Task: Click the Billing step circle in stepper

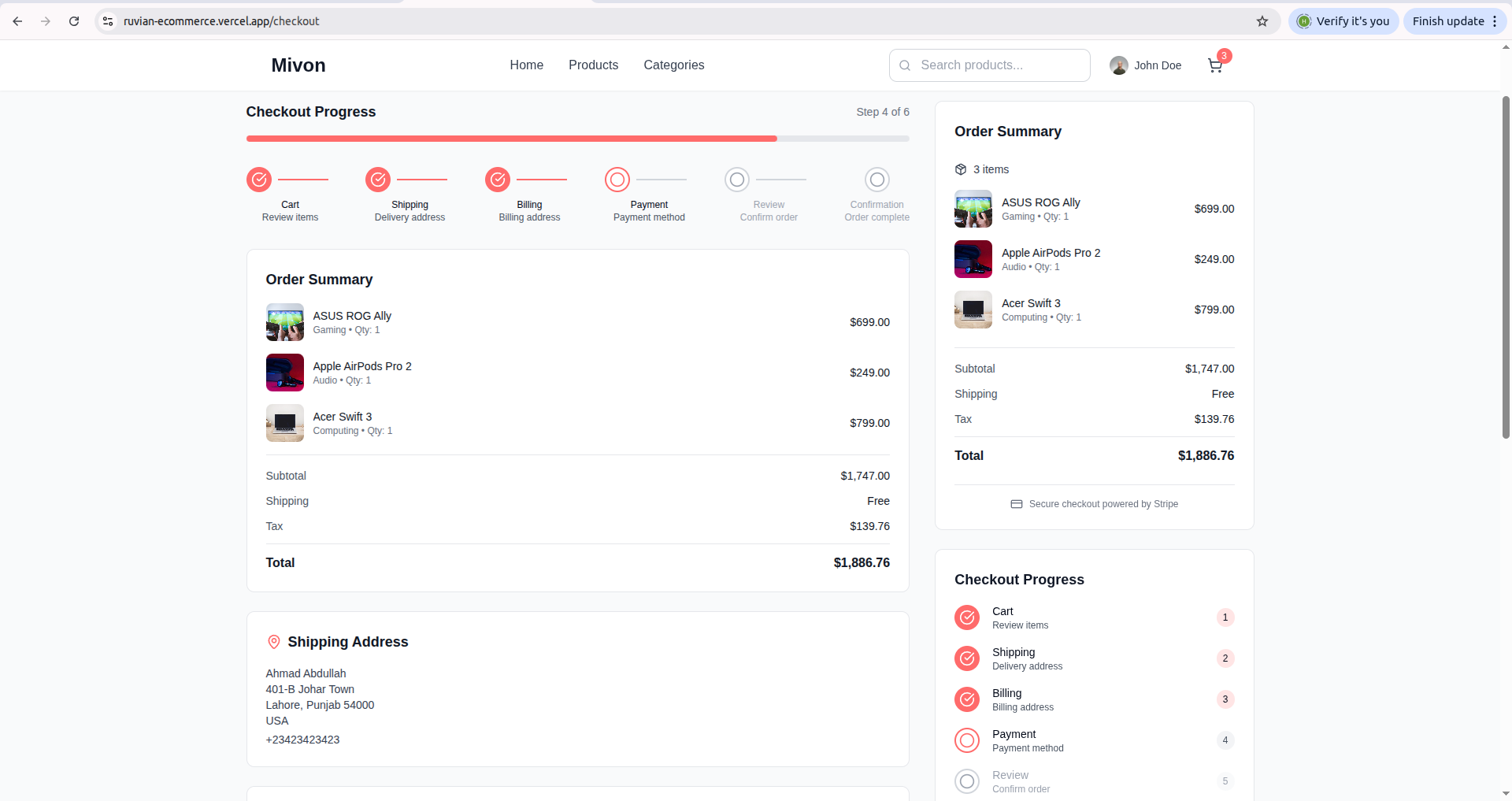Action: coord(498,180)
